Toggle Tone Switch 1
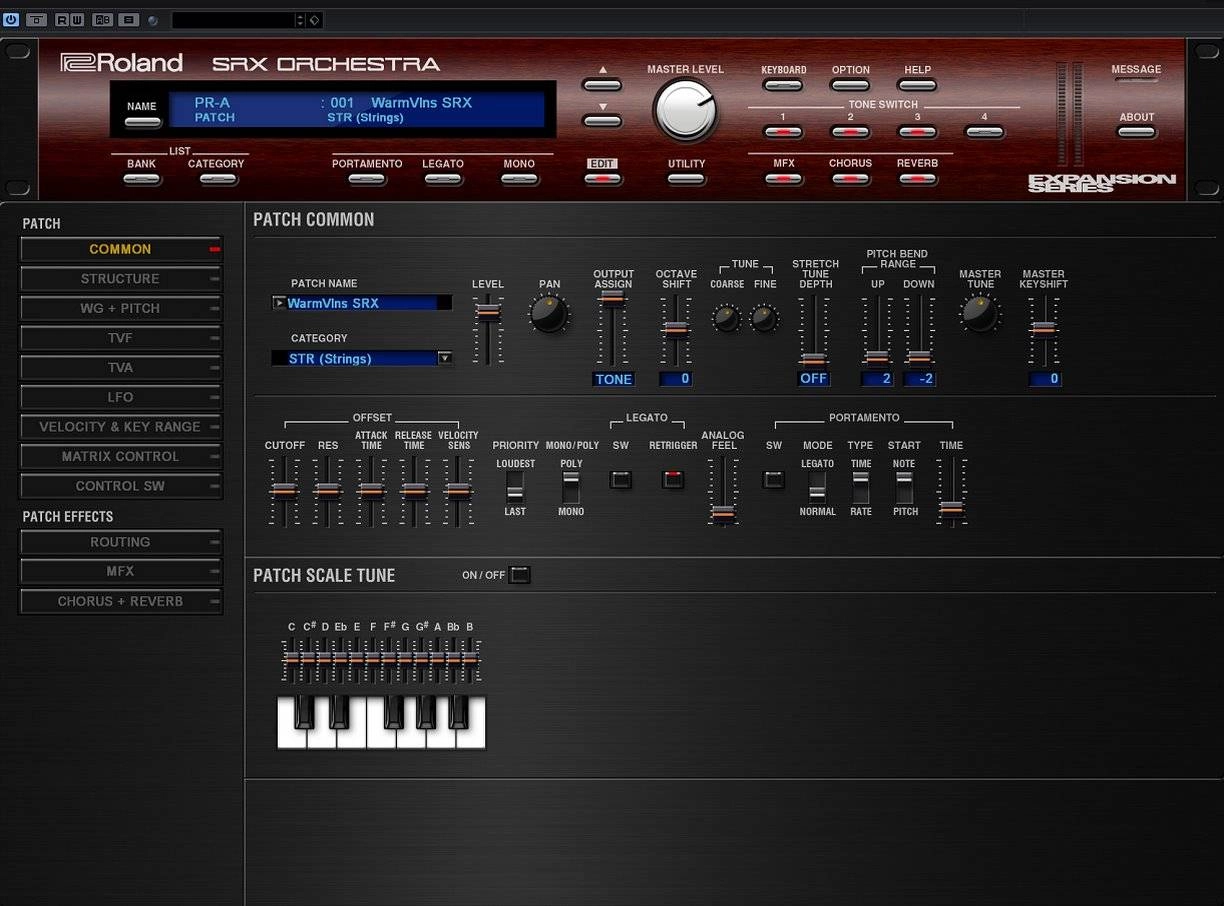 point(783,132)
